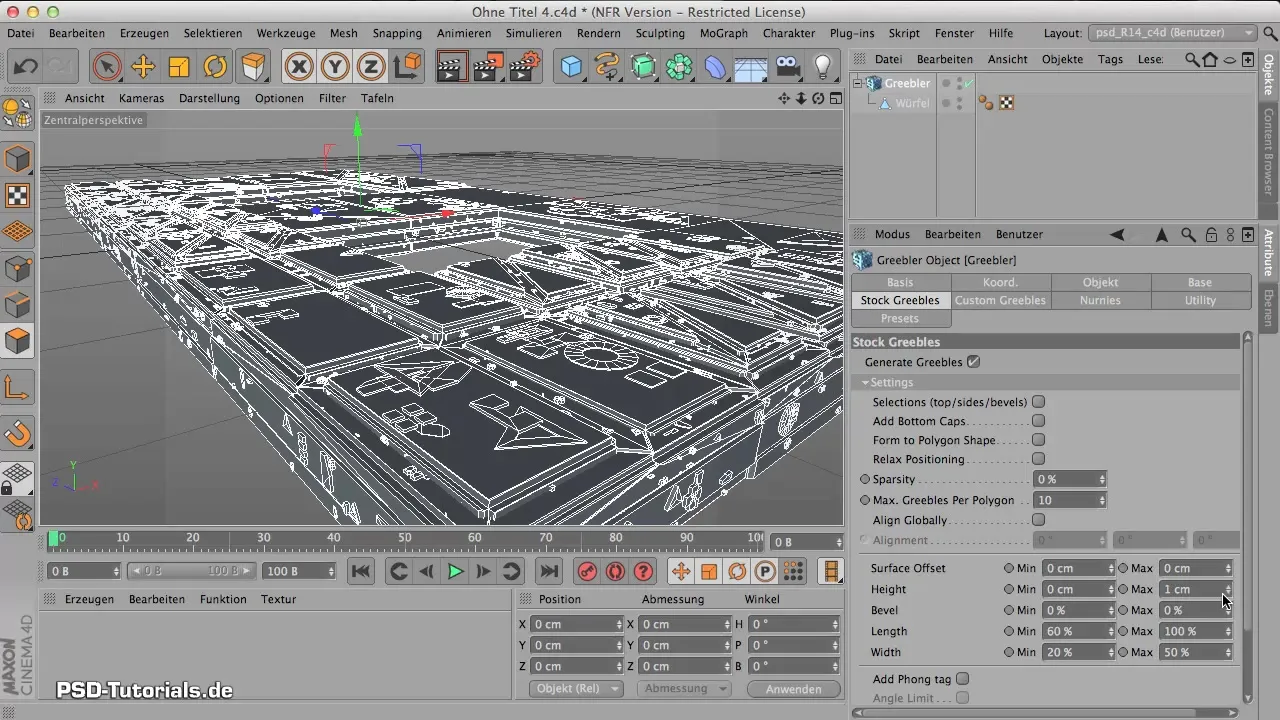Switch the coordinate system icon

[x=407, y=67]
